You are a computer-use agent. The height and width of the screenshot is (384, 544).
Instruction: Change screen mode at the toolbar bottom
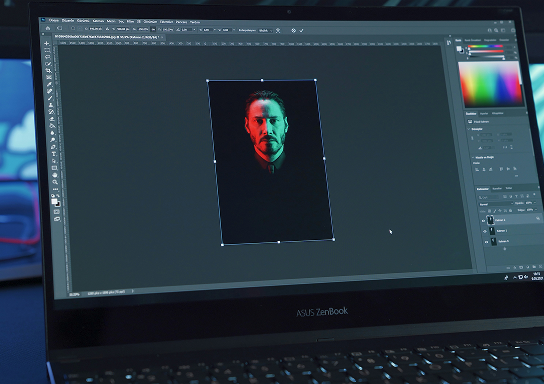(x=57, y=219)
